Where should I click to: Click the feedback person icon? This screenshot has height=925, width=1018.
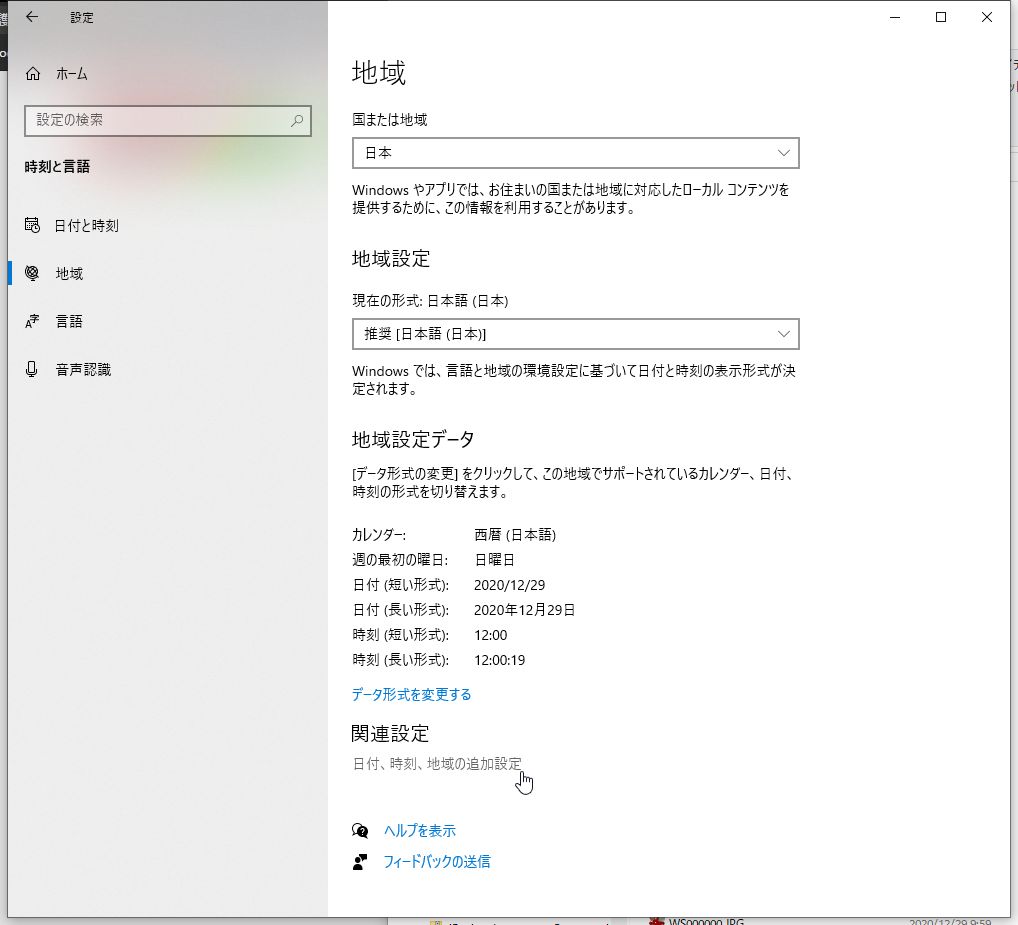[x=360, y=862]
